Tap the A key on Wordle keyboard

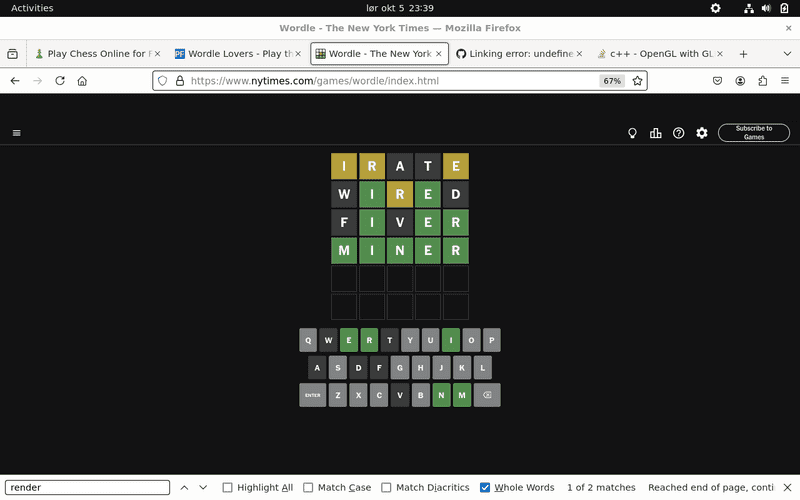click(317, 367)
